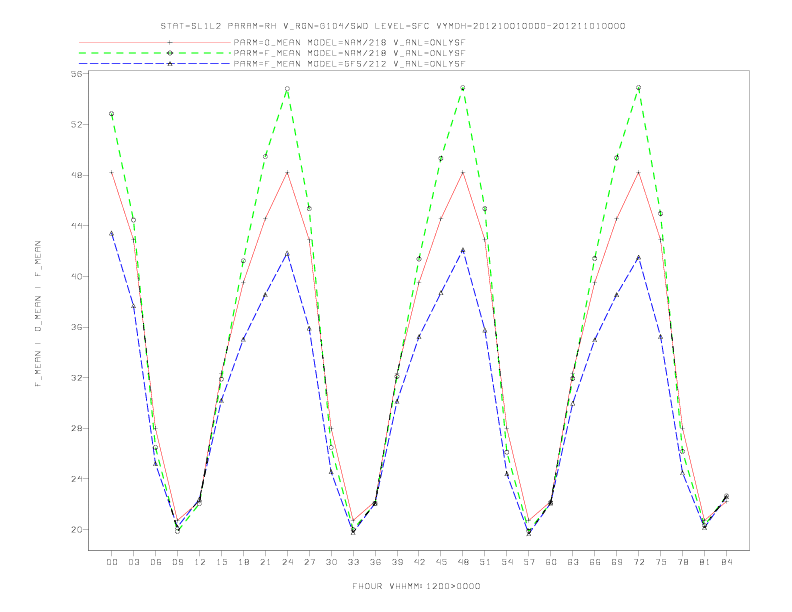Click the red solid line sample in legend
The height and width of the screenshot is (612, 792).
[x=155, y=42]
